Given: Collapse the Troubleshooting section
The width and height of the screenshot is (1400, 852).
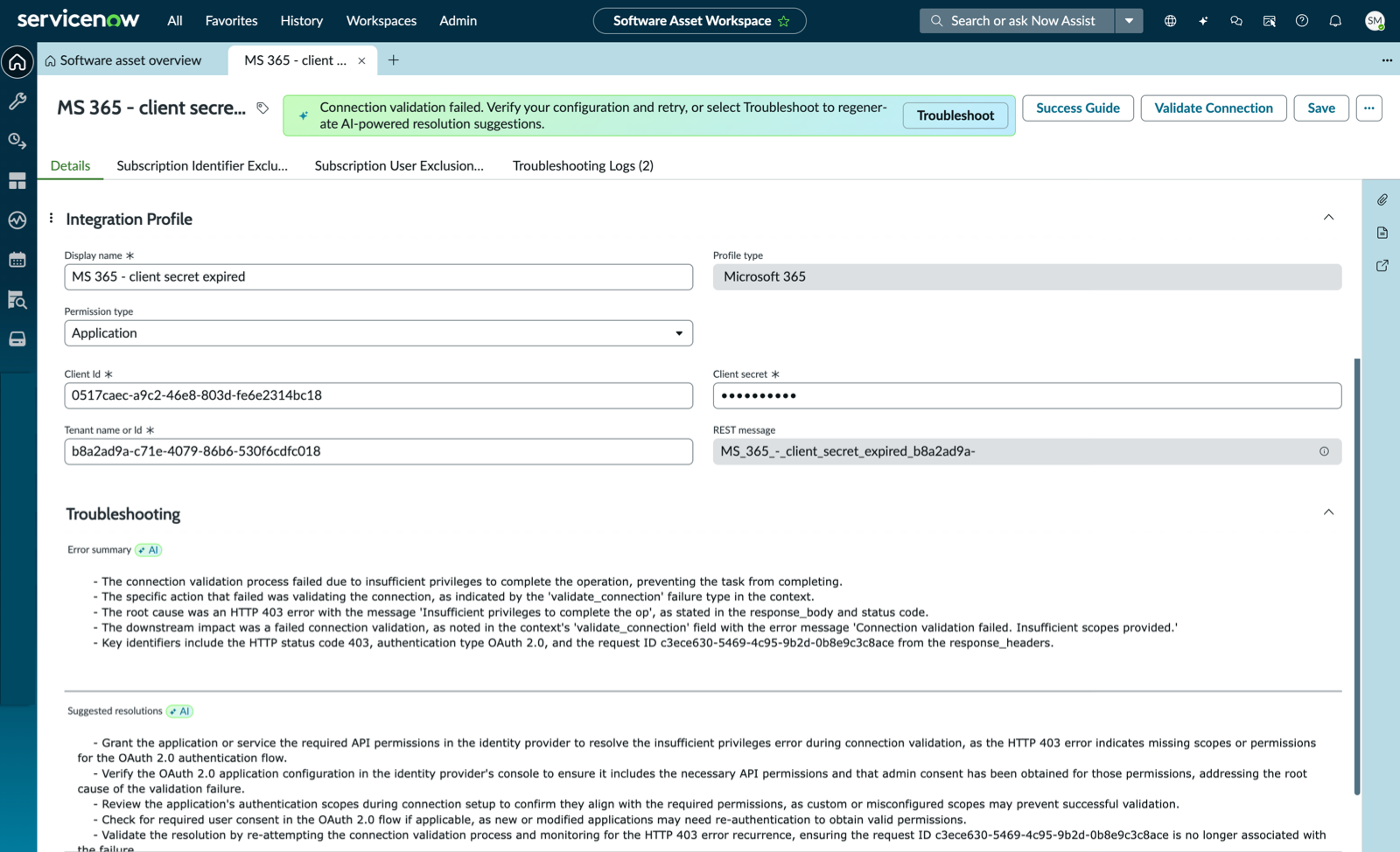Looking at the screenshot, I should 1328,513.
